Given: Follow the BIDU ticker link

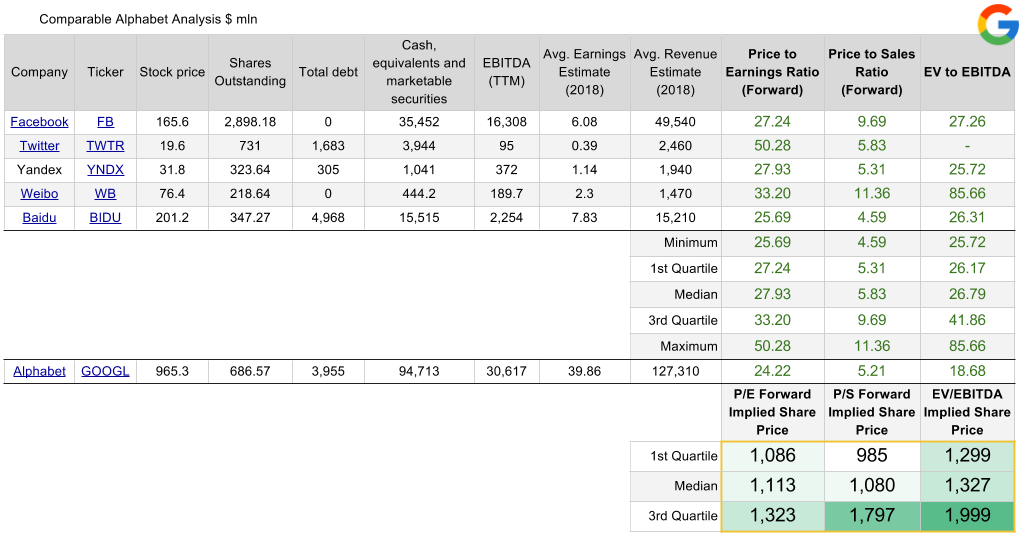Looking at the screenshot, I should pyautogui.click(x=105, y=218).
